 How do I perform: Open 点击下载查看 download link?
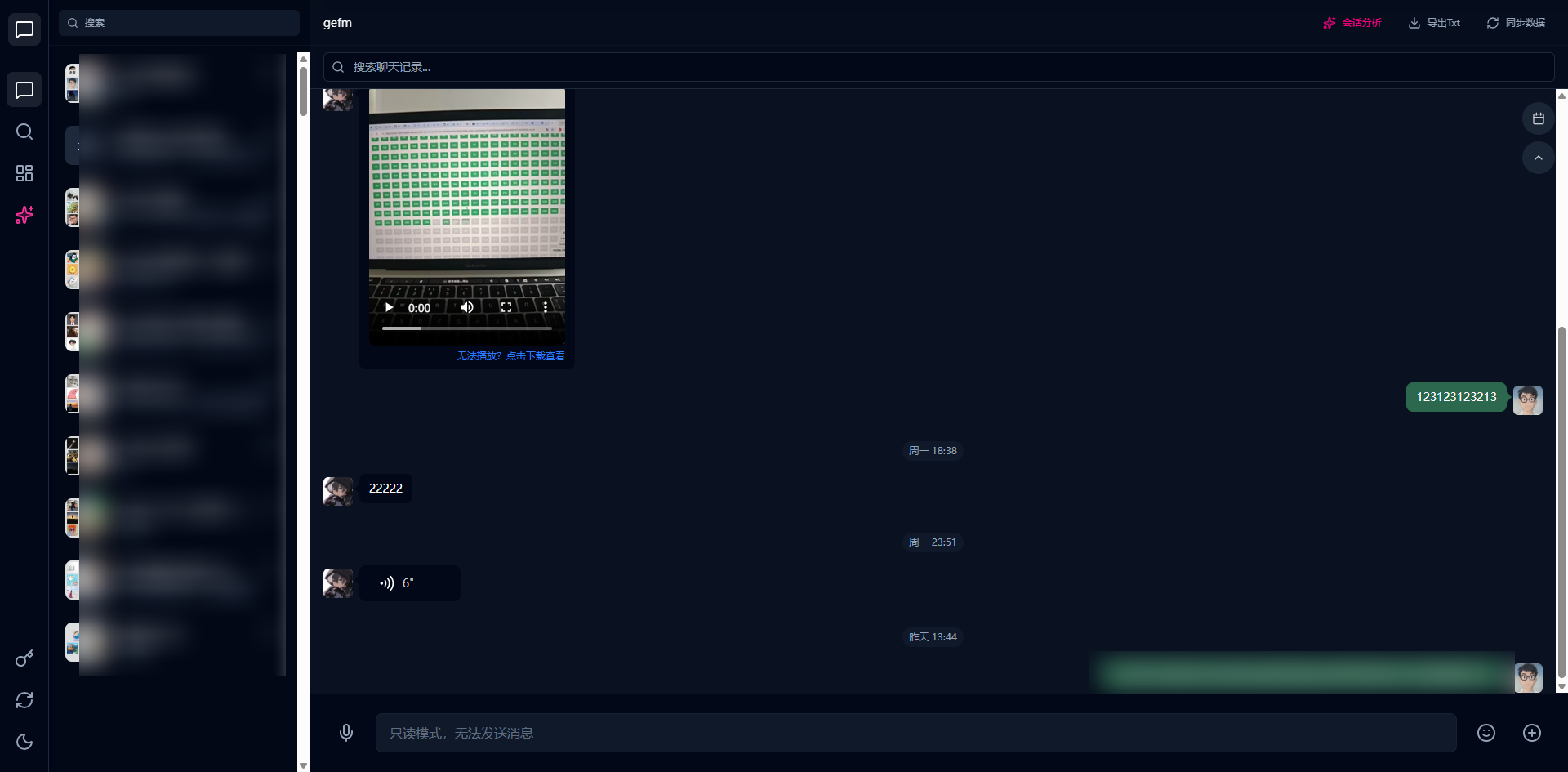coord(535,355)
